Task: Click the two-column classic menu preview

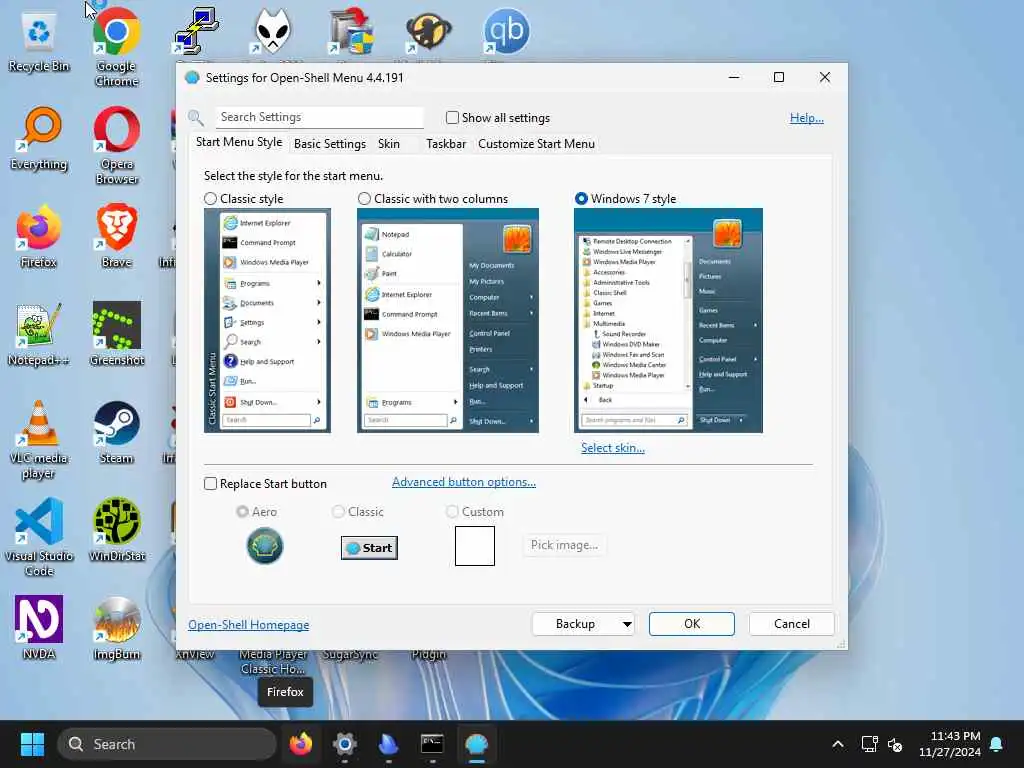Action: [x=448, y=321]
